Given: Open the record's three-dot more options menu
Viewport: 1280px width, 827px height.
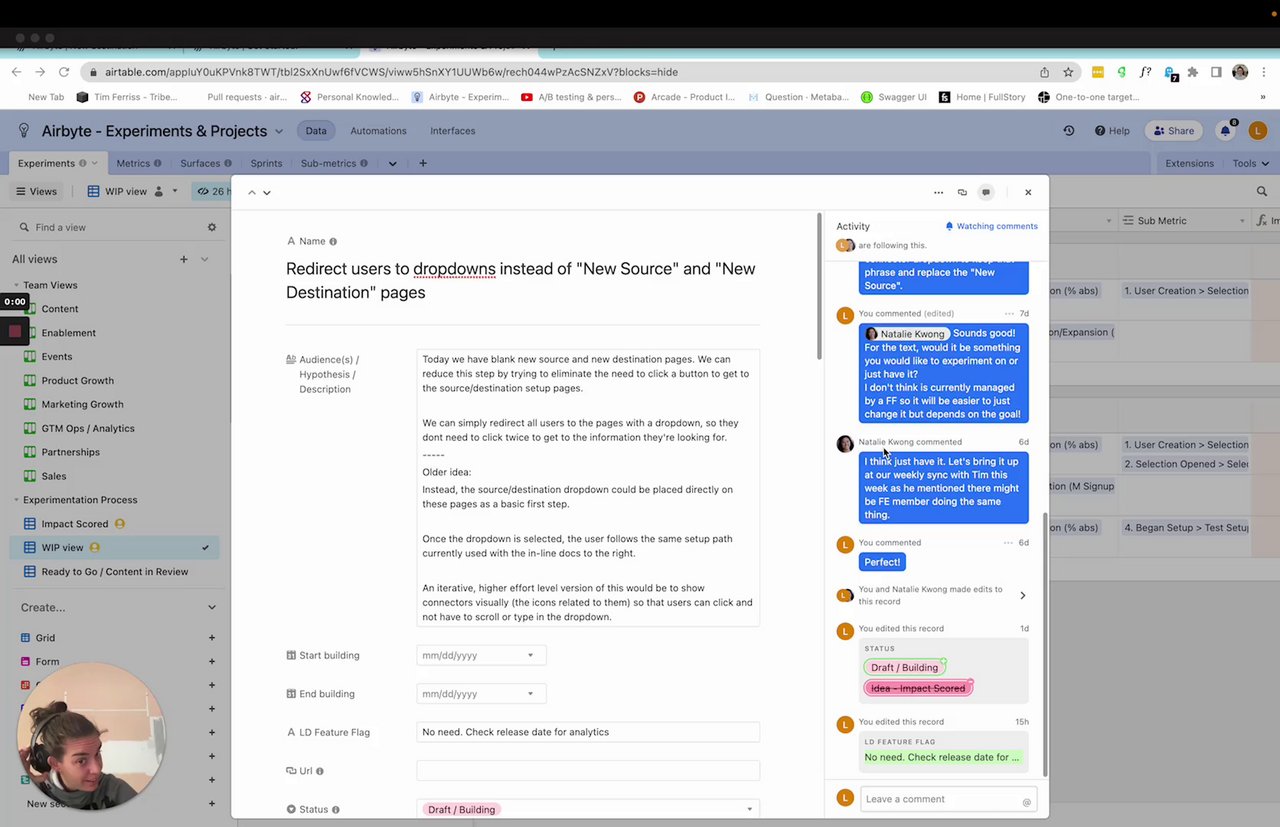Looking at the screenshot, I should [938, 192].
